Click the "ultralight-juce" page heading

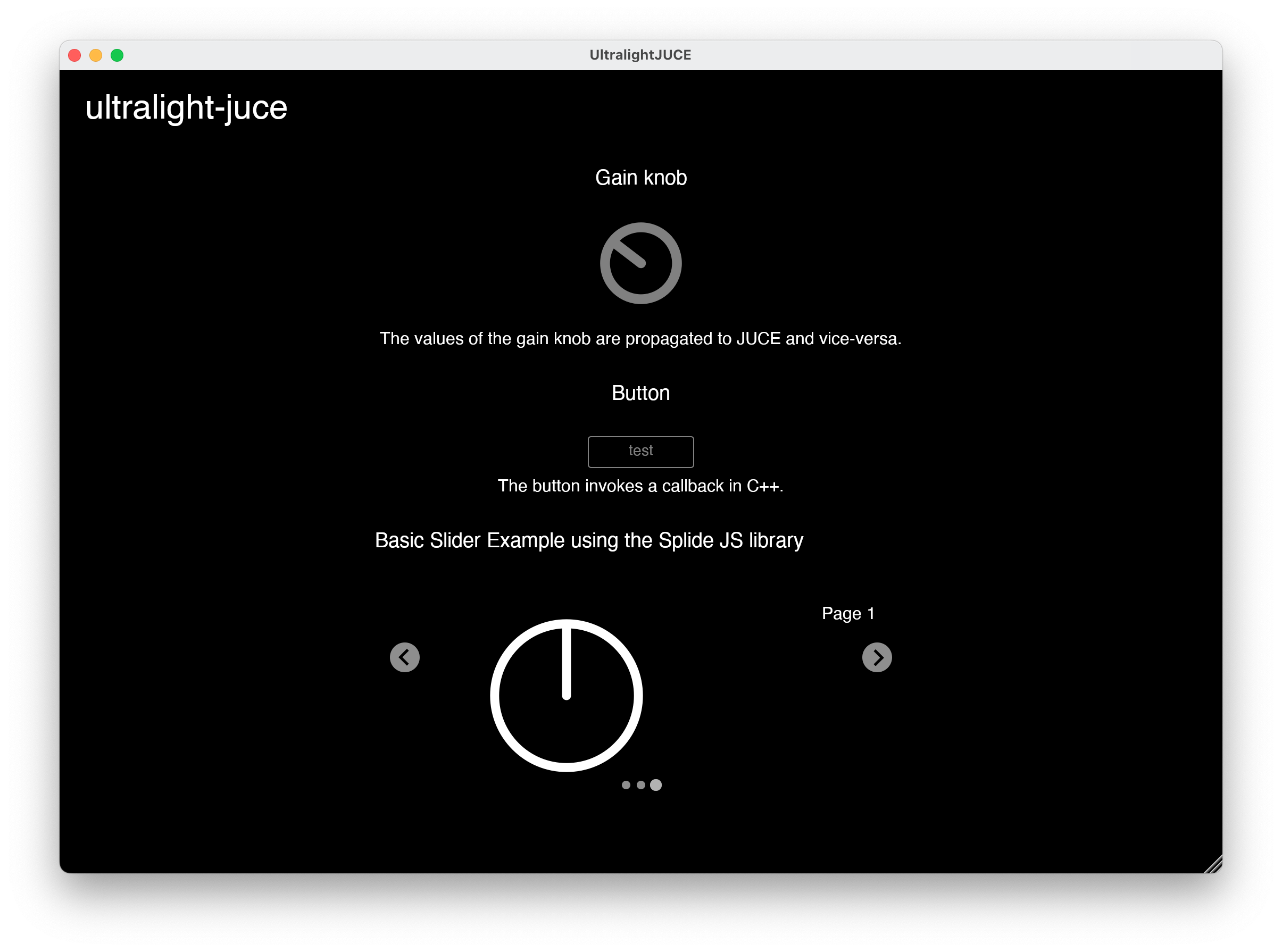(x=186, y=108)
